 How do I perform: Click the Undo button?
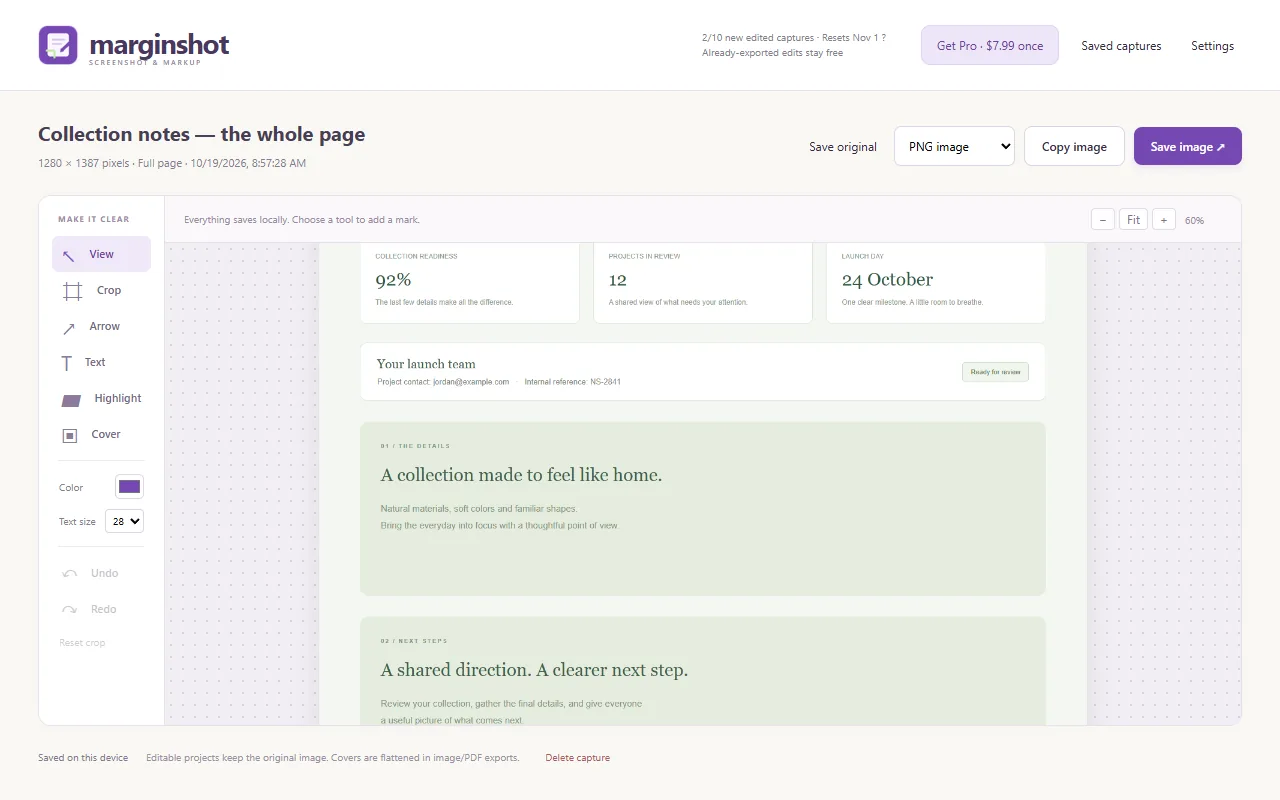[x=101, y=573]
